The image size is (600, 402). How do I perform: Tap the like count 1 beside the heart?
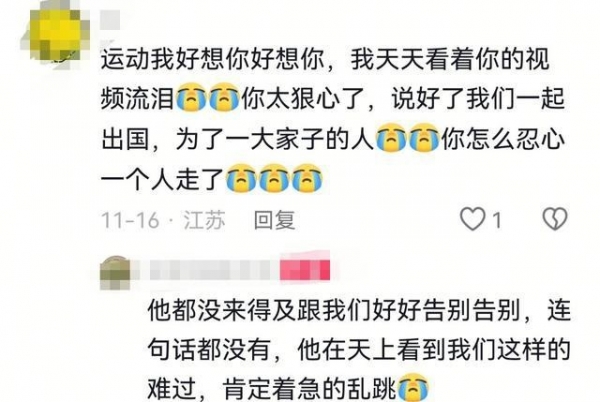click(496, 220)
